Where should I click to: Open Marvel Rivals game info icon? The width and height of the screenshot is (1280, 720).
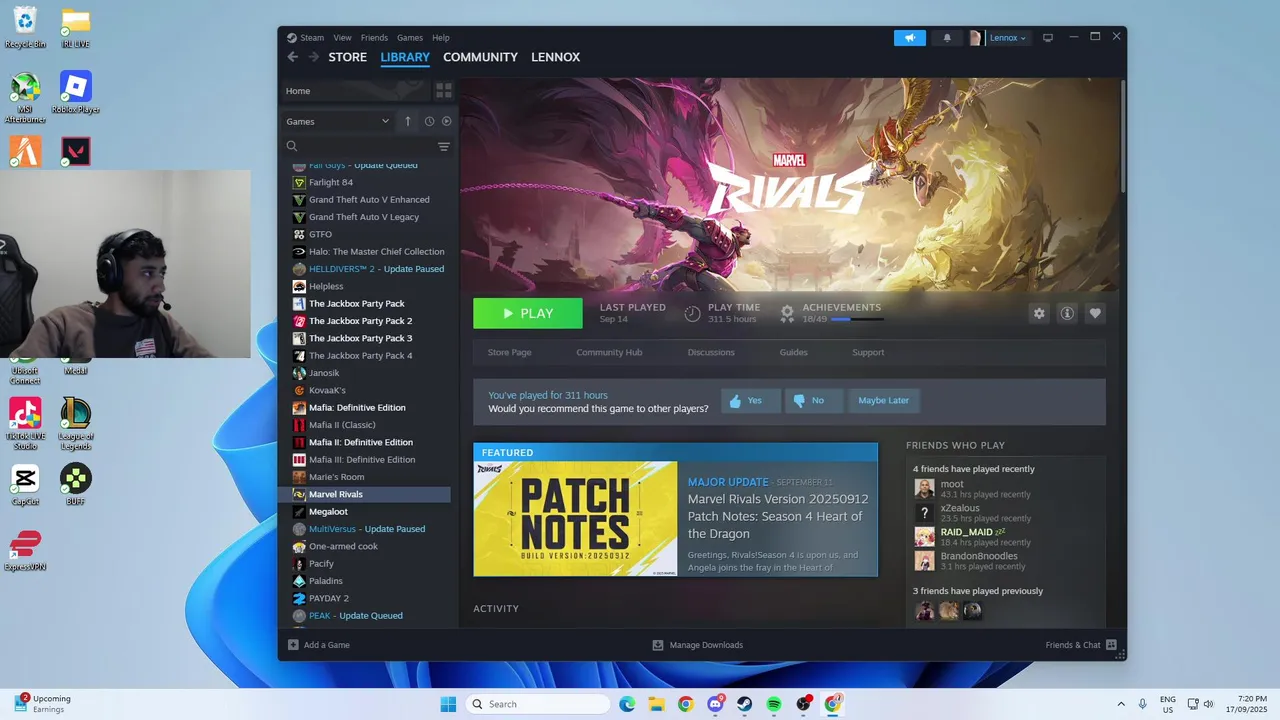click(1067, 313)
